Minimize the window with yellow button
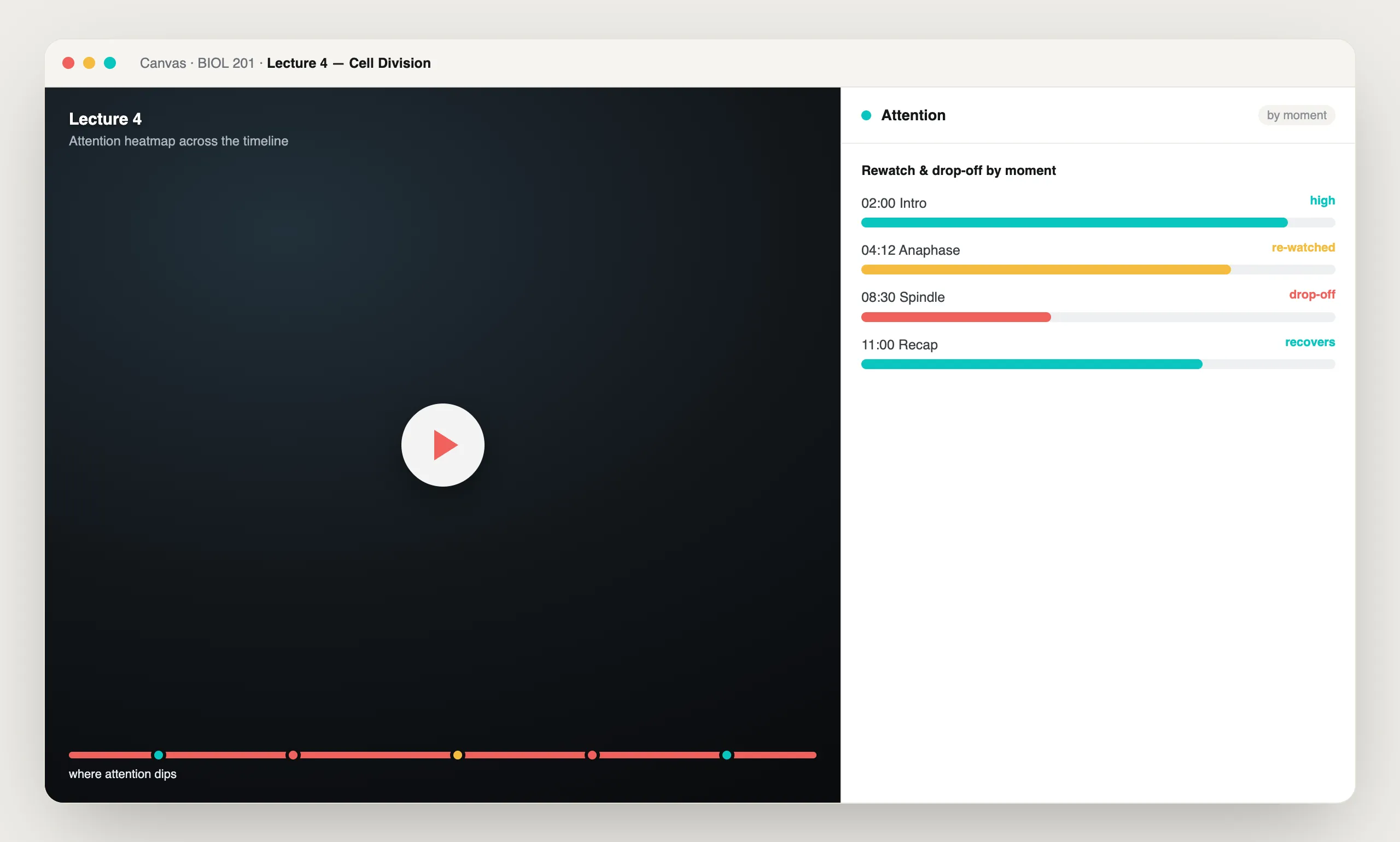The height and width of the screenshot is (842, 1400). [x=89, y=63]
